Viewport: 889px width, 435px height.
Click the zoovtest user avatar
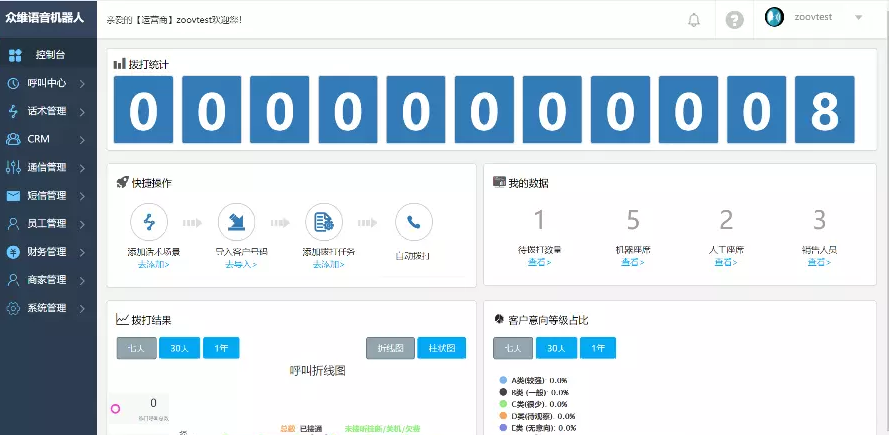coord(774,17)
